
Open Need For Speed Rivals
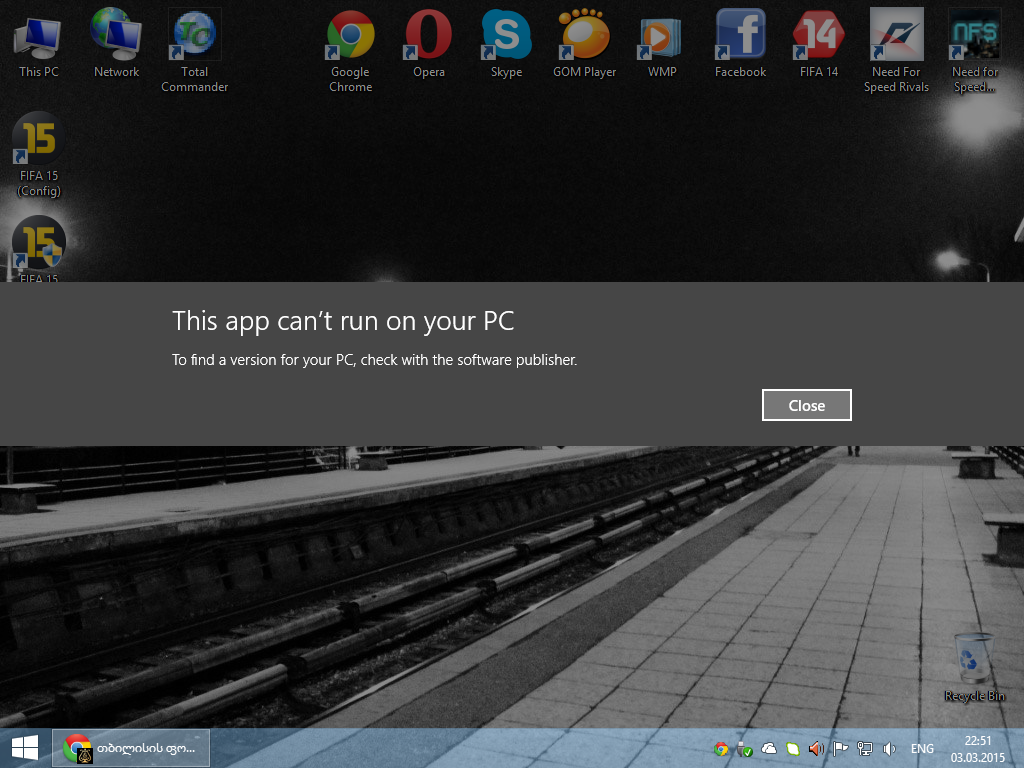click(x=896, y=33)
